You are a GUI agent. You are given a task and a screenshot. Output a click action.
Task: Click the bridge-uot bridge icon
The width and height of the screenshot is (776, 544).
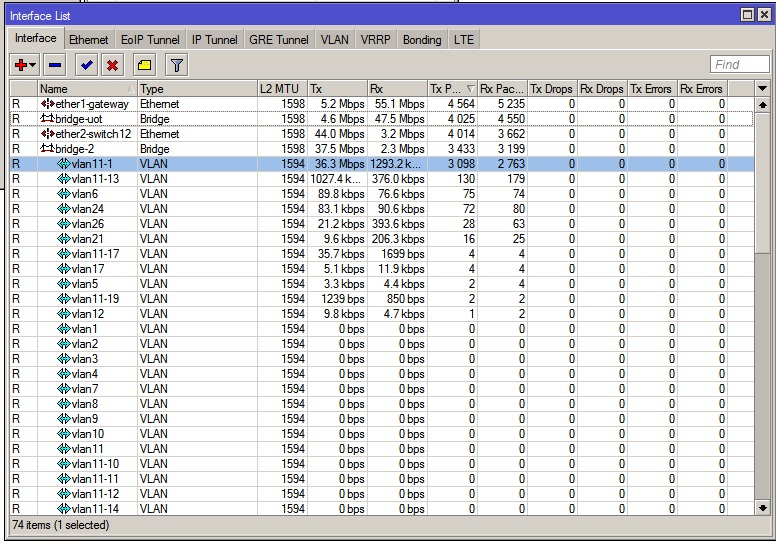(46, 119)
